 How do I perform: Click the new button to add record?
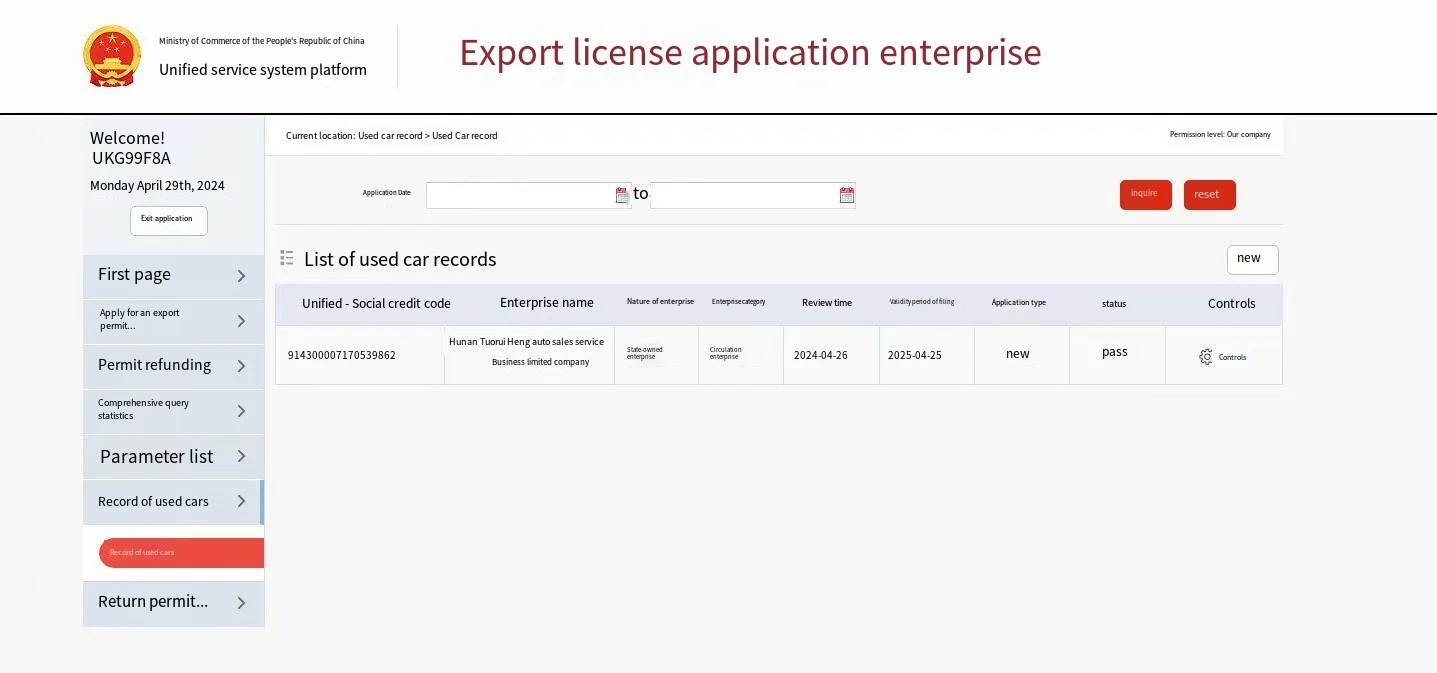(1252, 259)
